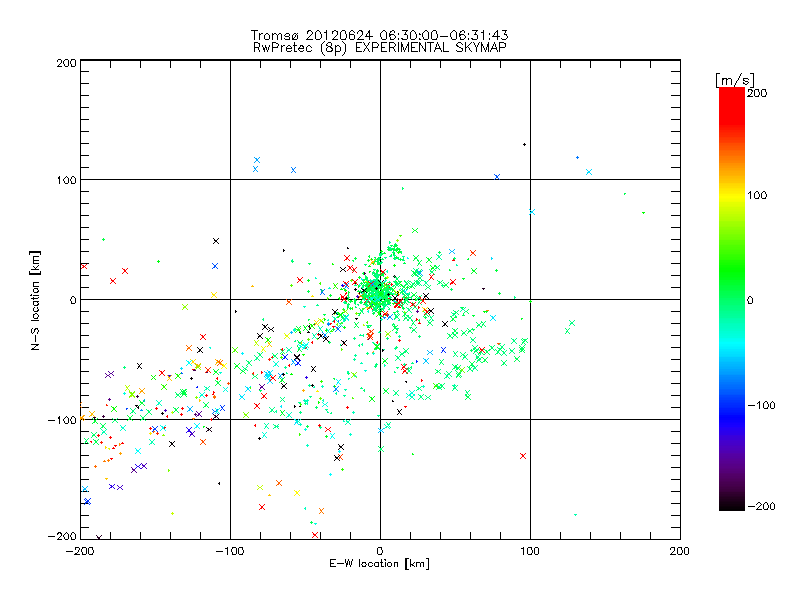The height and width of the screenshot is (600, 800).
Task: Click the y-axis tick label '-200'
Action: tap(62, 536)
